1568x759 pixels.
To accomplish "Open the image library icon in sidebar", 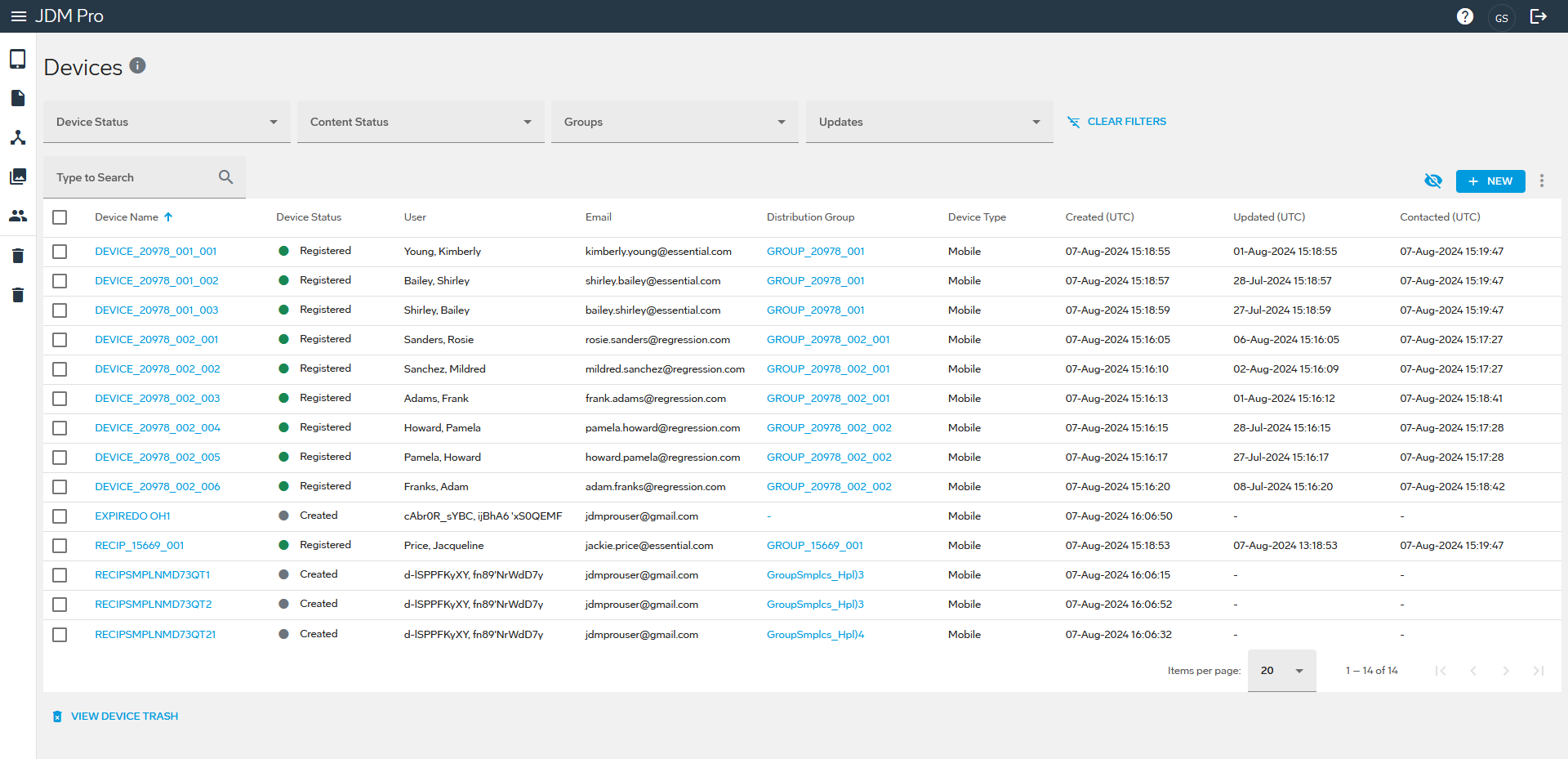I will 18,176.
